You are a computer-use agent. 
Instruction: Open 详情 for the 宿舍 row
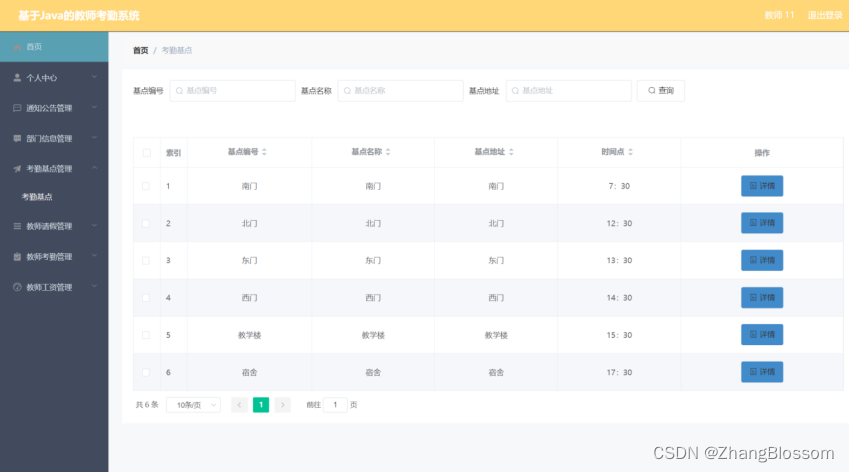coord(762,372)
